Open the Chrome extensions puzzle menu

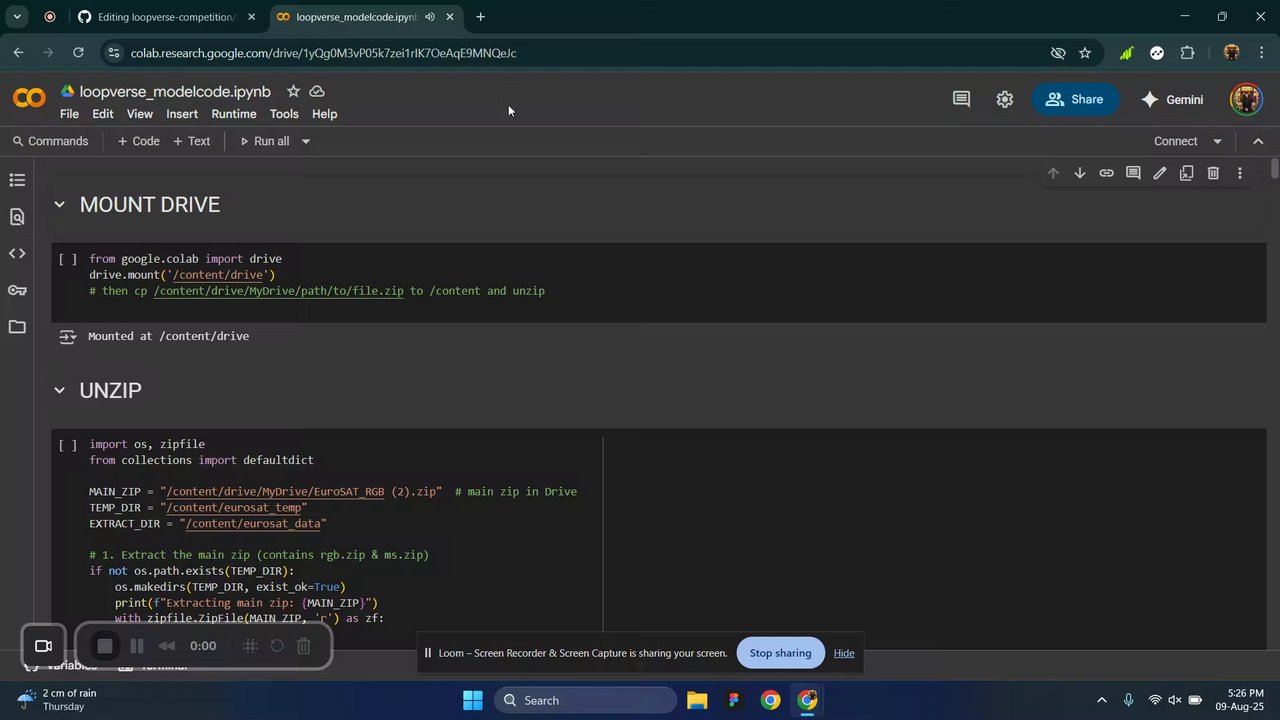click(1188, 53)
